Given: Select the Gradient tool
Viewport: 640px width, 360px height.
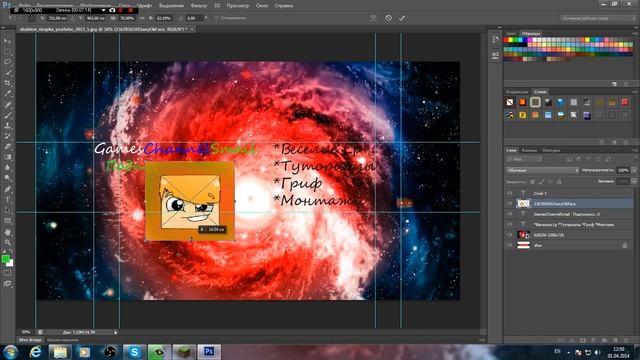Looking at the screenshot, I should [x=7, y=157].
